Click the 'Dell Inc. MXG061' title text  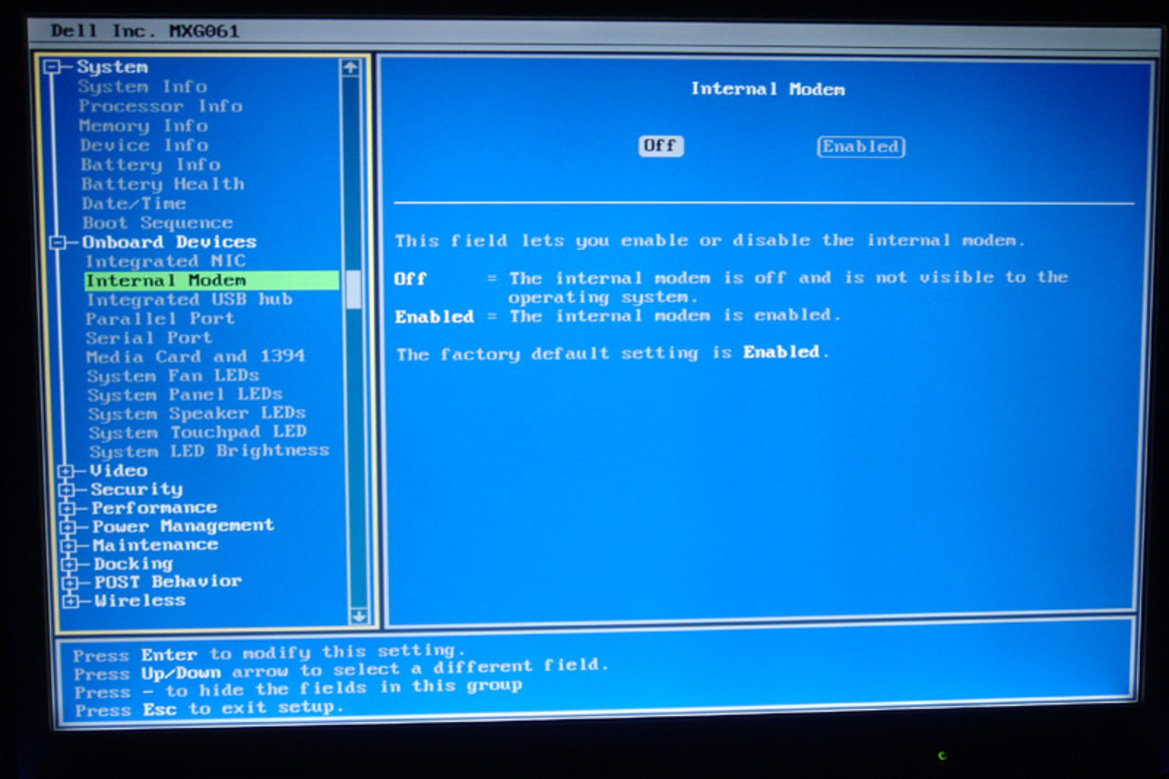tap(145, 31)
